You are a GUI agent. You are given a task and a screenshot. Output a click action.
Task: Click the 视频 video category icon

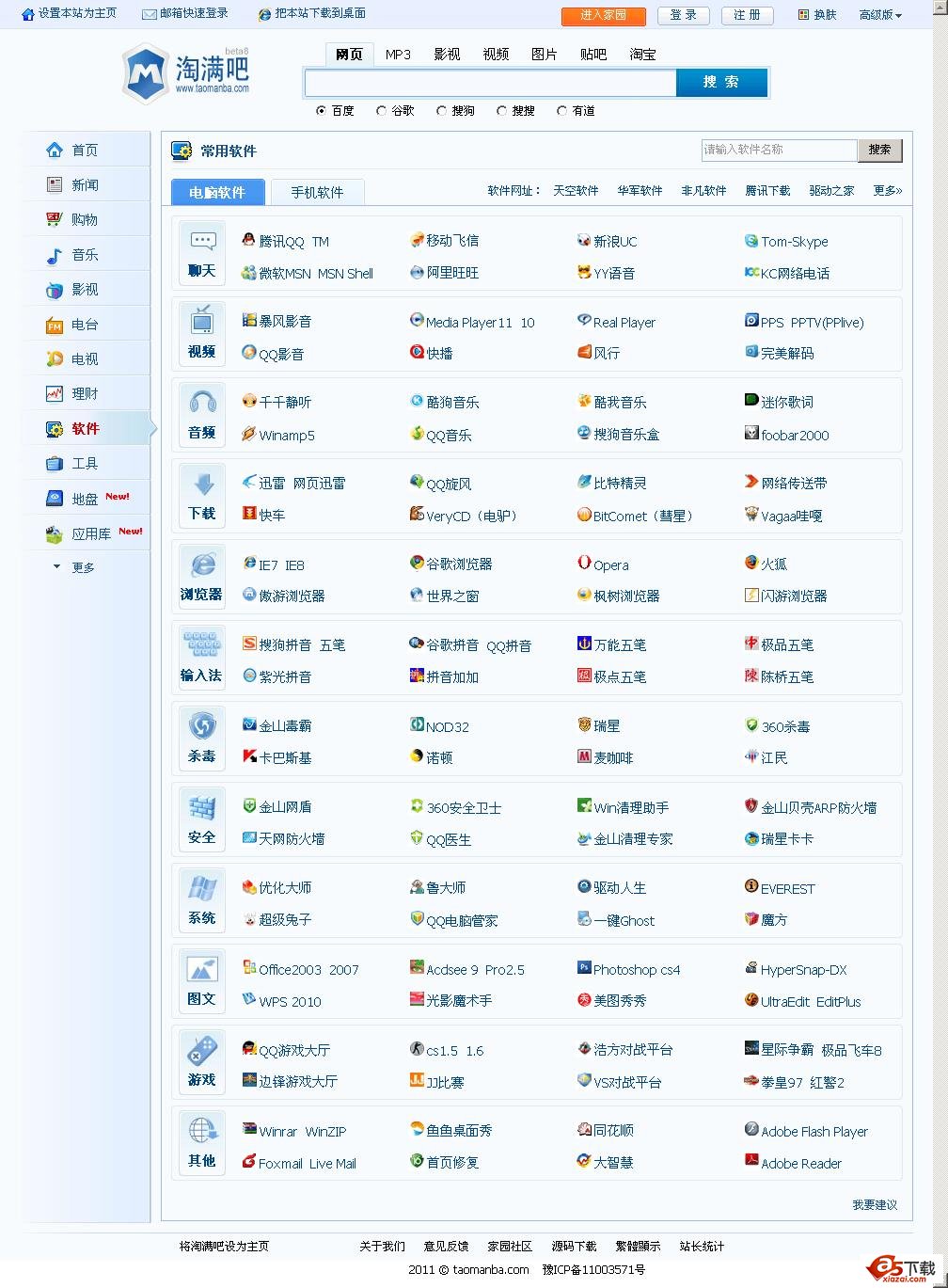(202, 321)
